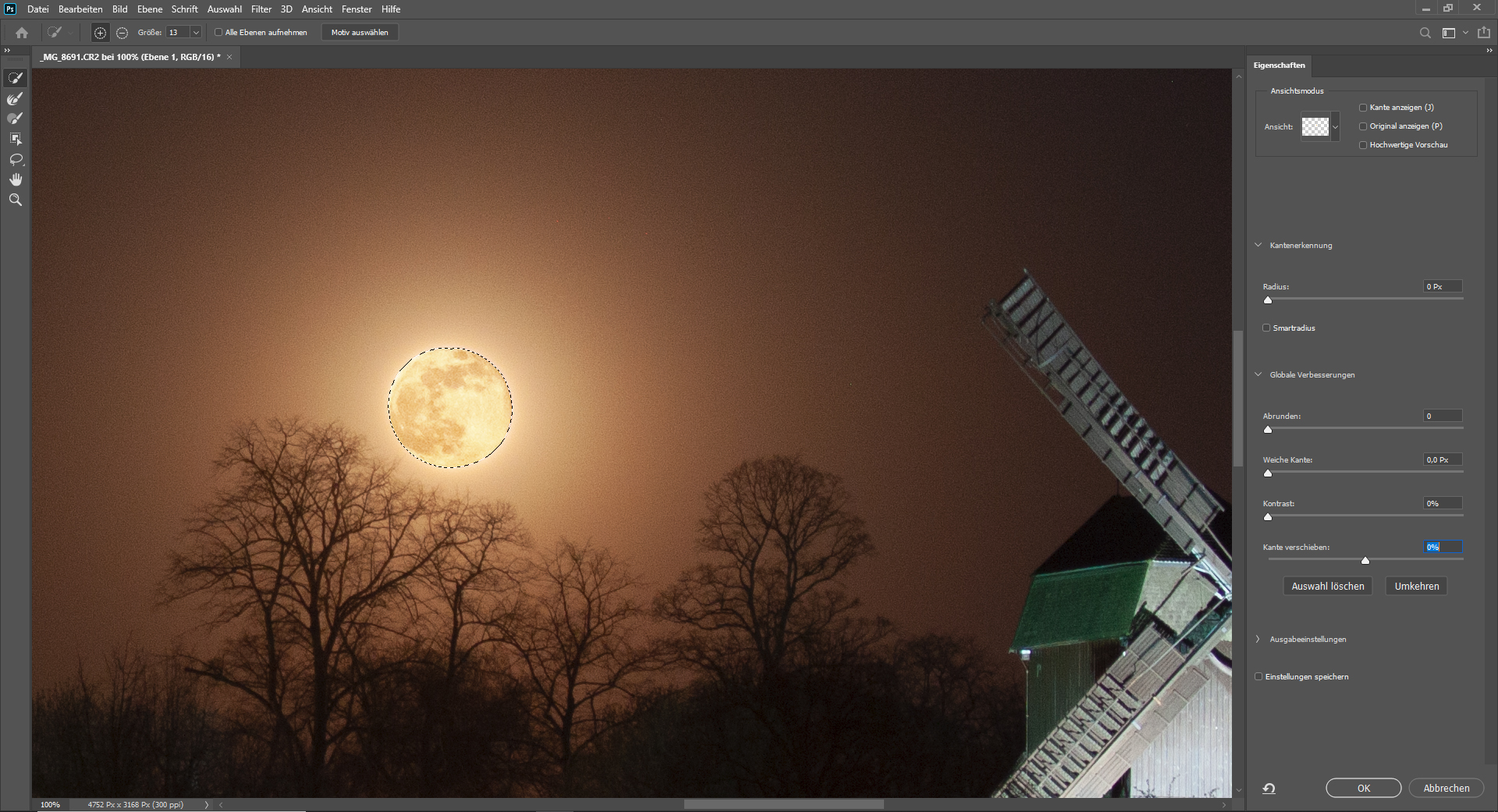Viewport: 1498px width, 812px height.
Task: Expand the left toolbar double arrow
Action: click(7, 50)
